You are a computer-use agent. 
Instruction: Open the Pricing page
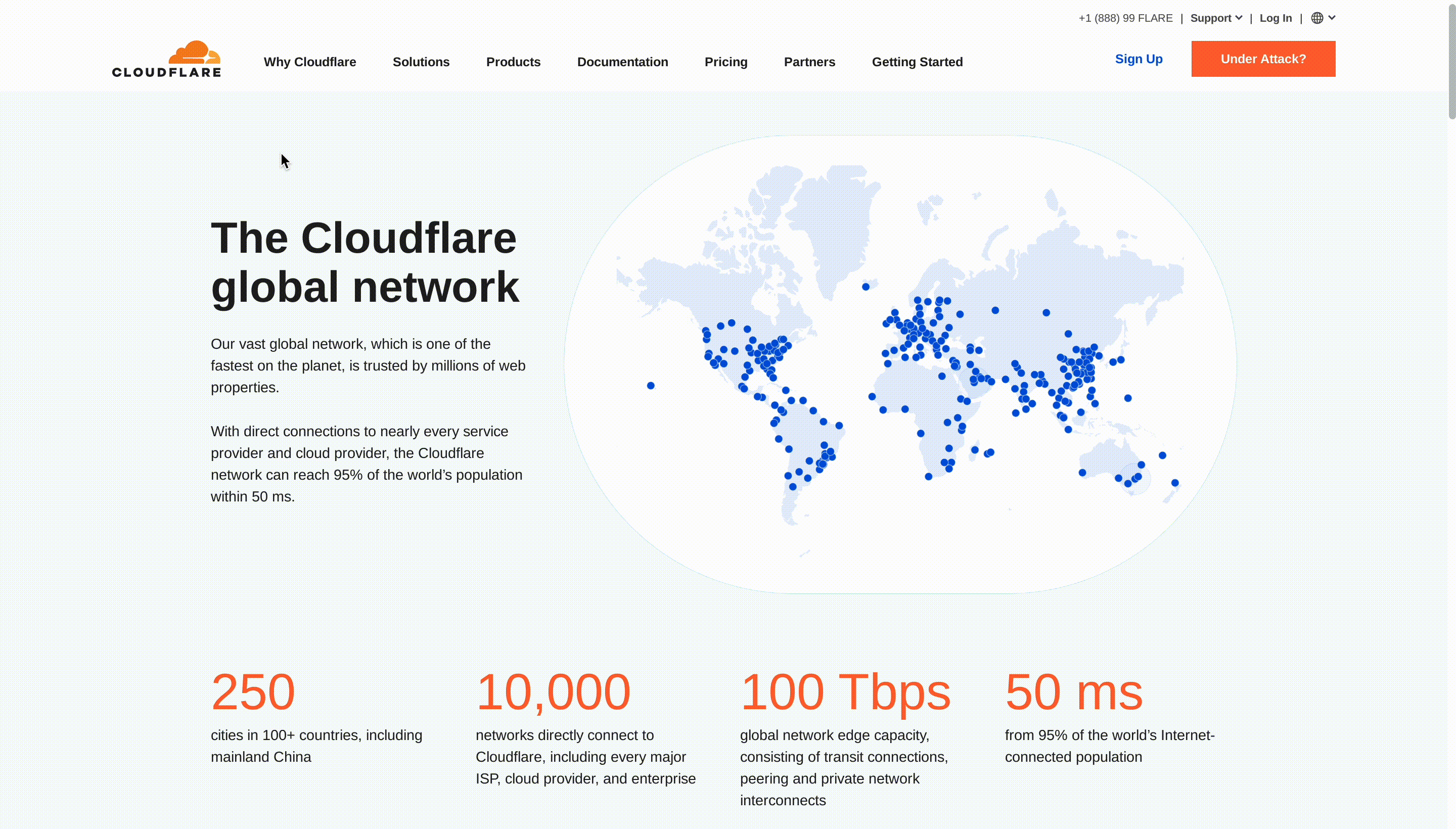[725, 62]
